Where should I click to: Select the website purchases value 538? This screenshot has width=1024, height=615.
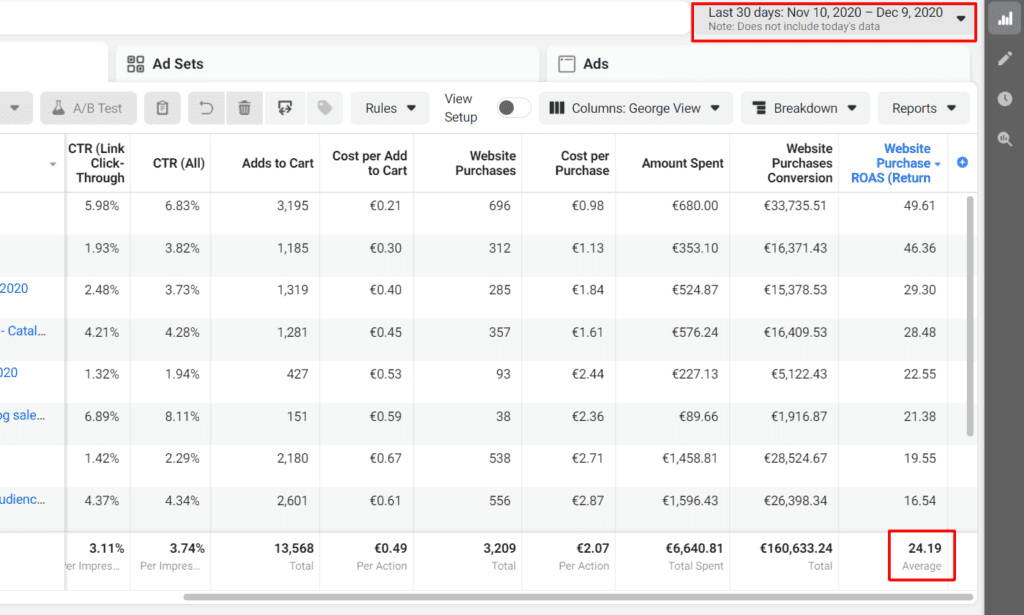pos(500,458)
